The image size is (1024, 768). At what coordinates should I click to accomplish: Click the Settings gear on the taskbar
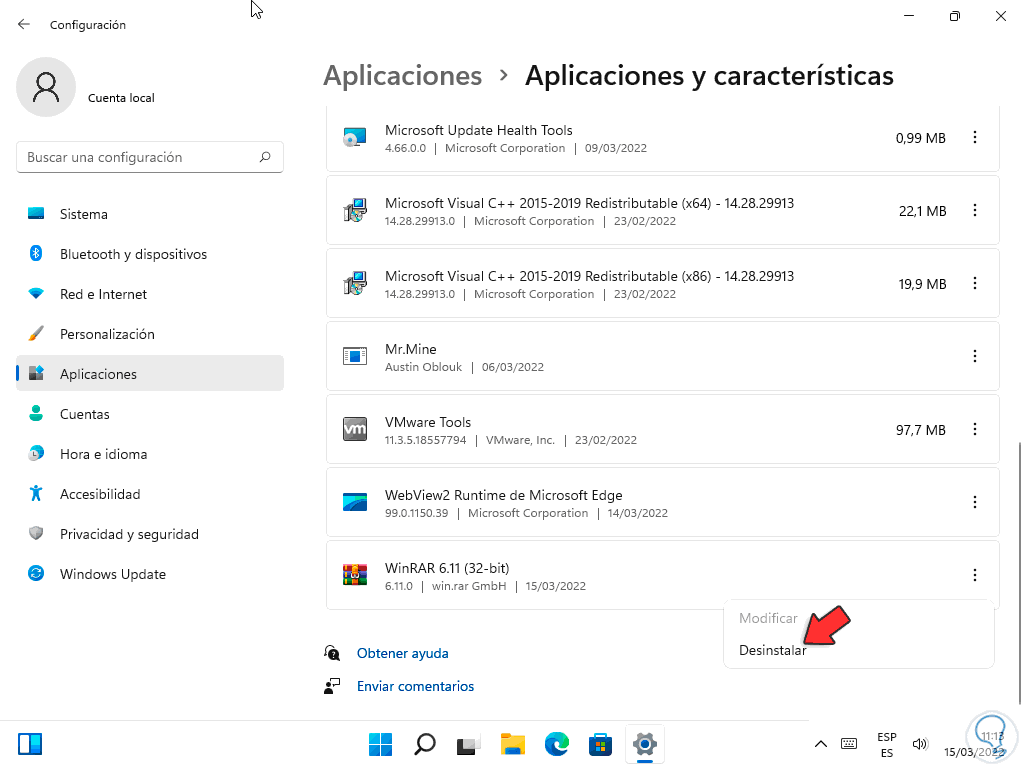tap(645, 744)
